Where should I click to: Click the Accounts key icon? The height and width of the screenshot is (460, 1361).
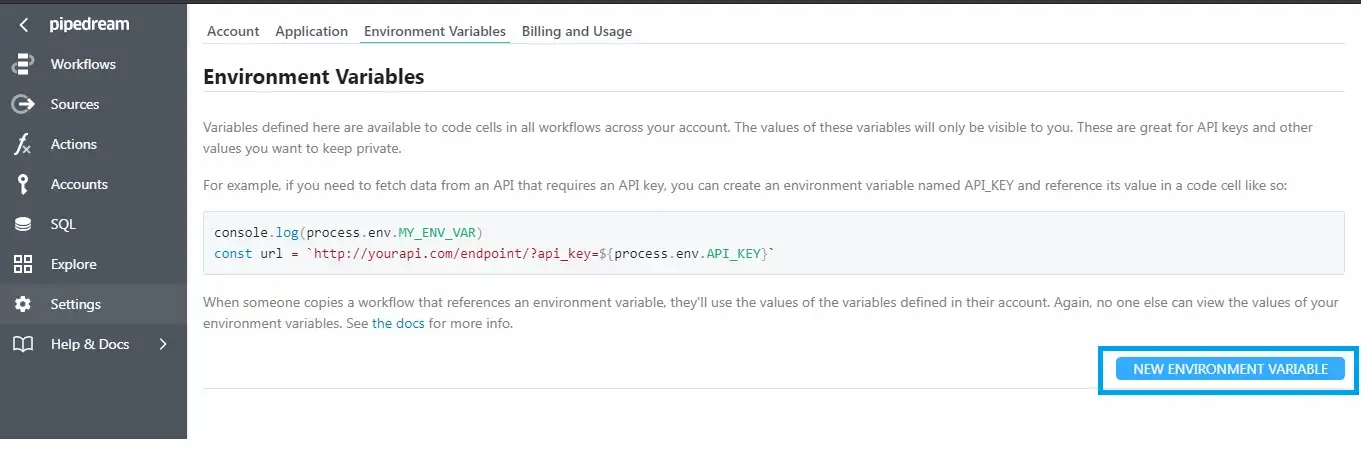point(22,184)
